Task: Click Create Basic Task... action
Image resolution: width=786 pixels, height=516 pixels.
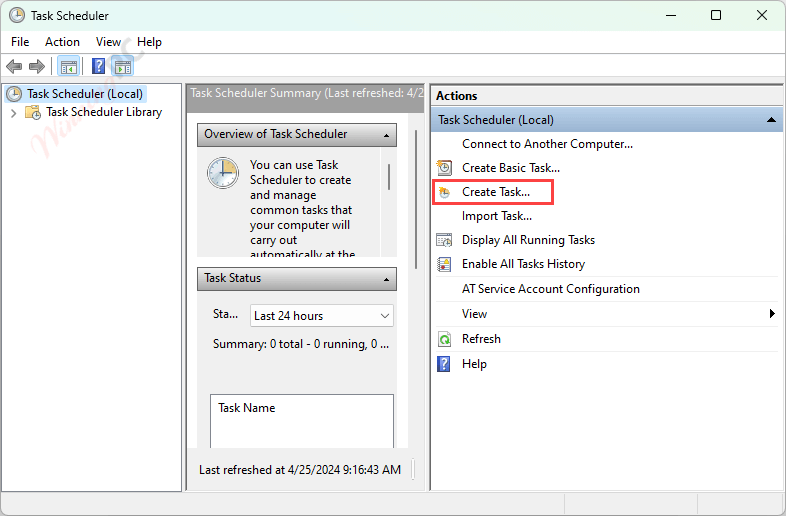Action: (511, 168)
